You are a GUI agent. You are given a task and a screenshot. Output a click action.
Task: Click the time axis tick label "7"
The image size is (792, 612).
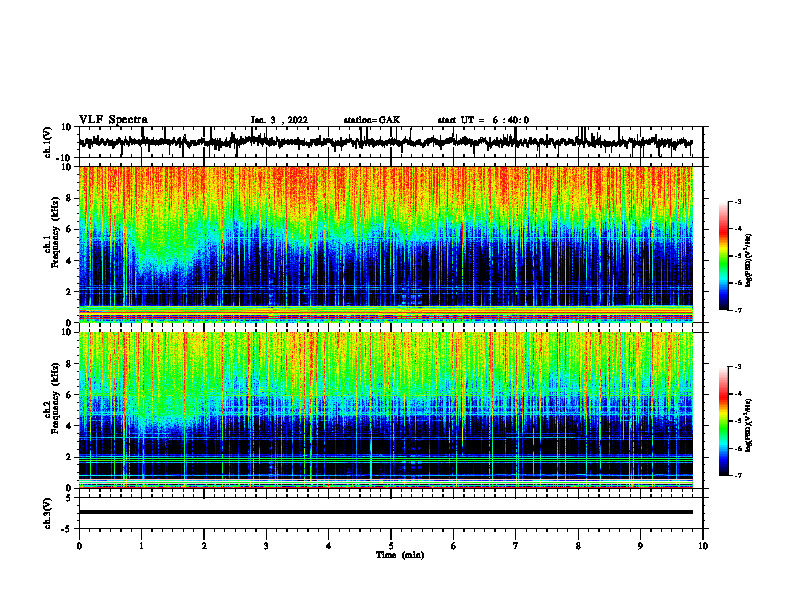(516, 546)
